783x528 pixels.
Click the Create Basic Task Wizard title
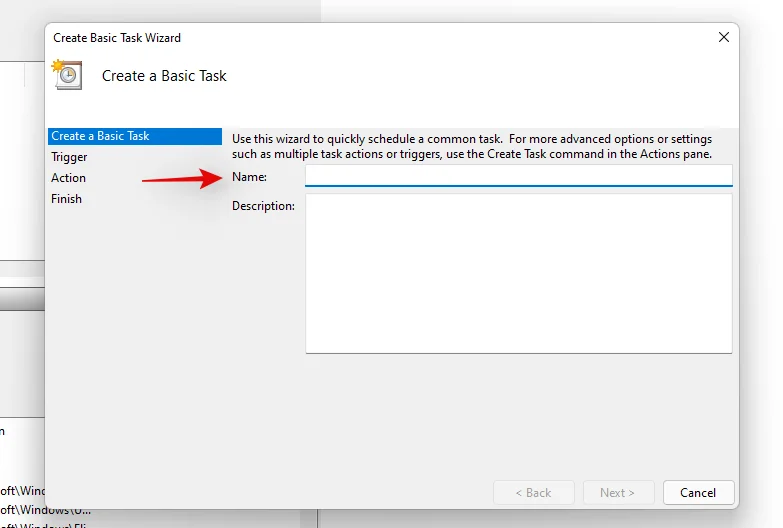(117, 38)
